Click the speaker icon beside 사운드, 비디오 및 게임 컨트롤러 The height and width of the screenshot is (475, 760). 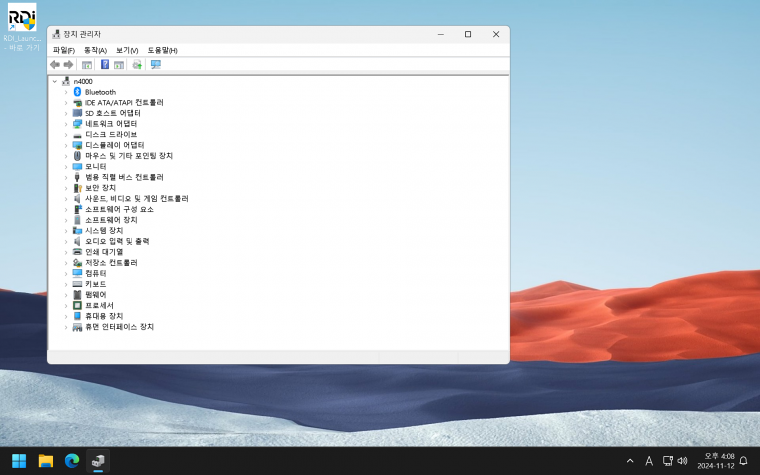coord(77,199)
